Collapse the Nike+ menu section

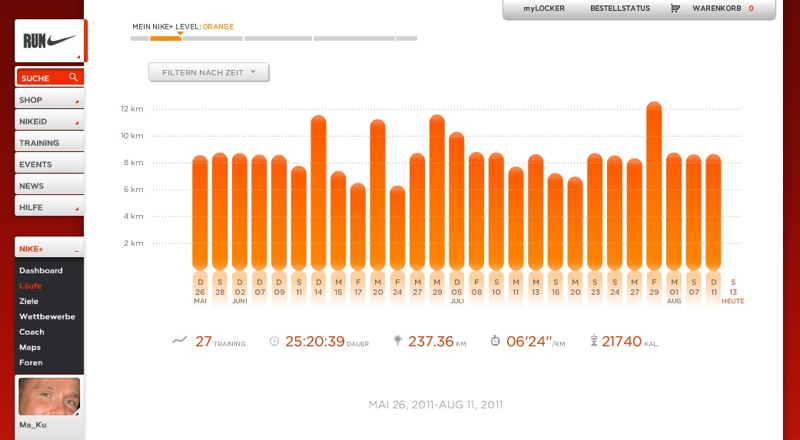49,248
